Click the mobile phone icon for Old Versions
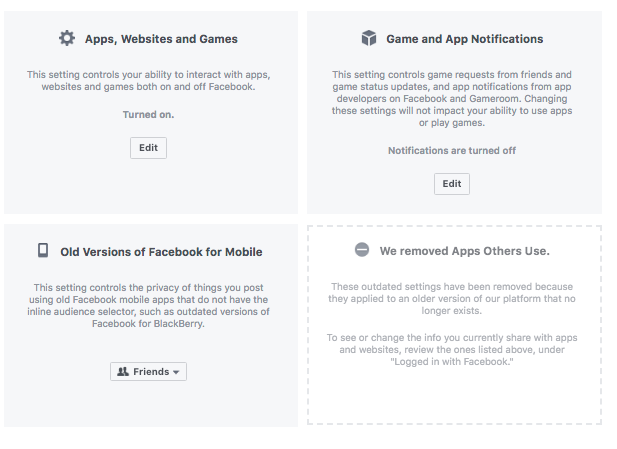617x449 pixels. point(43,250)
